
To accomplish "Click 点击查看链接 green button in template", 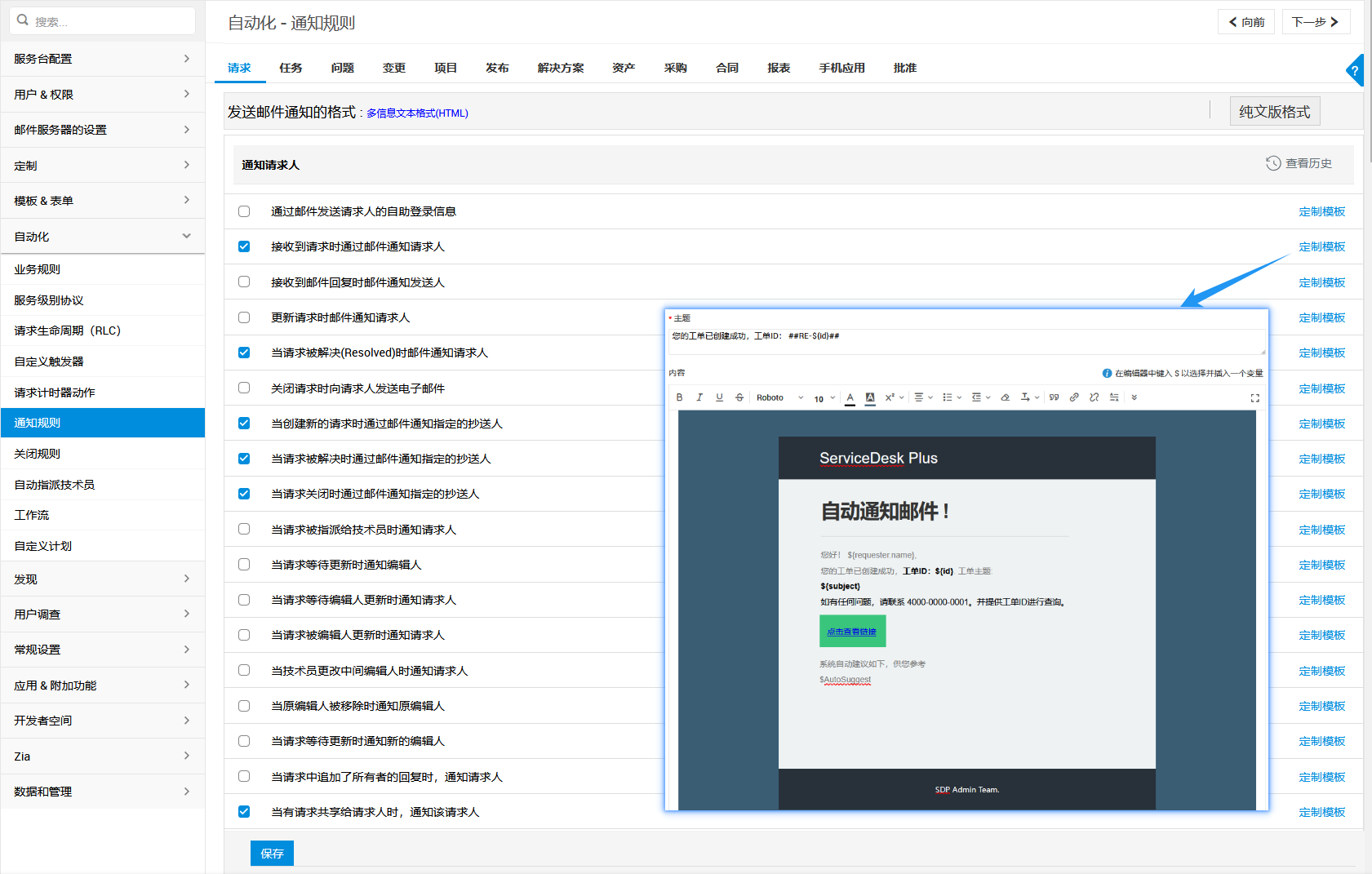I will coord(852,631).
